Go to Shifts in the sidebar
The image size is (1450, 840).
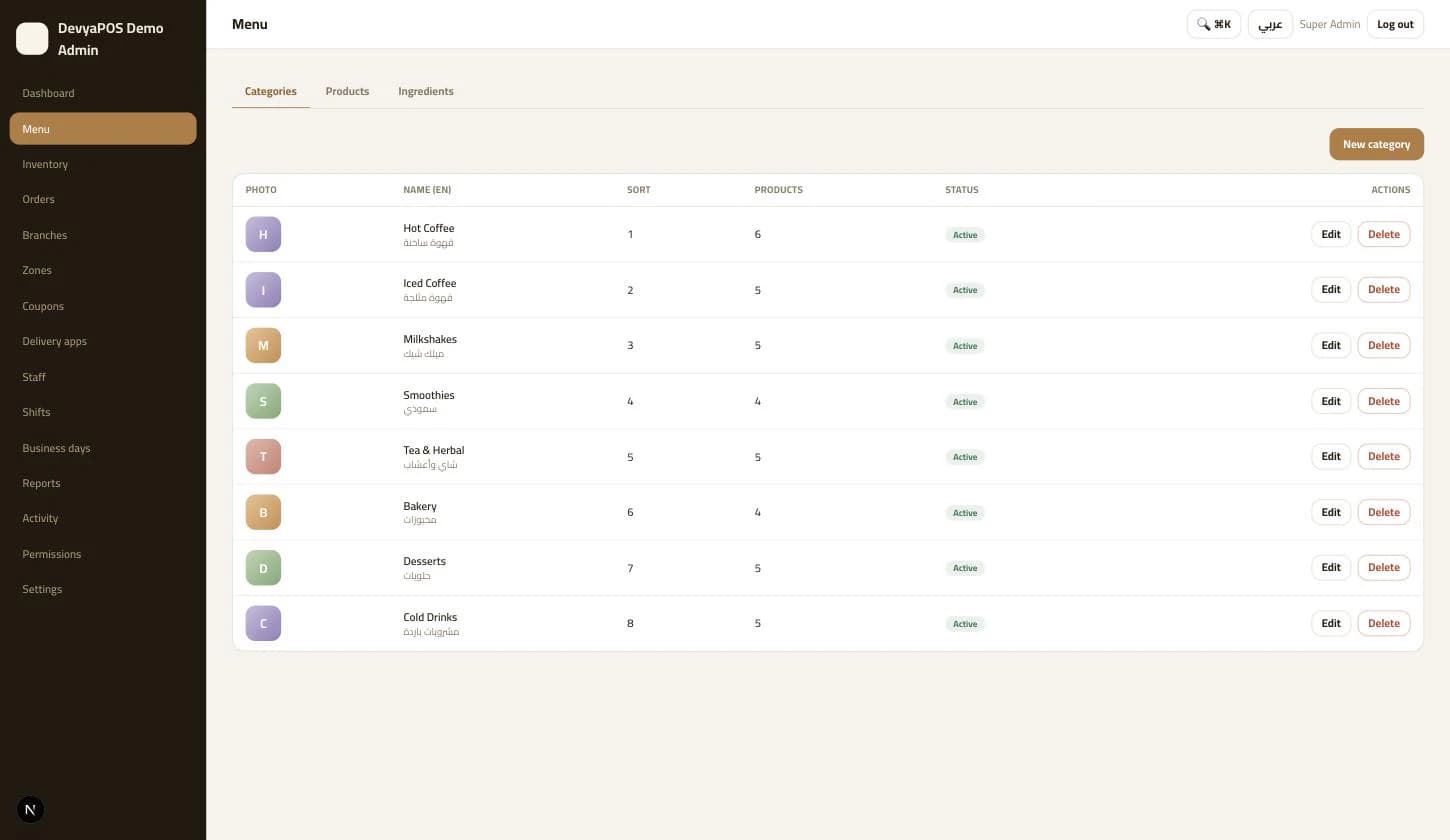[103, 412]
